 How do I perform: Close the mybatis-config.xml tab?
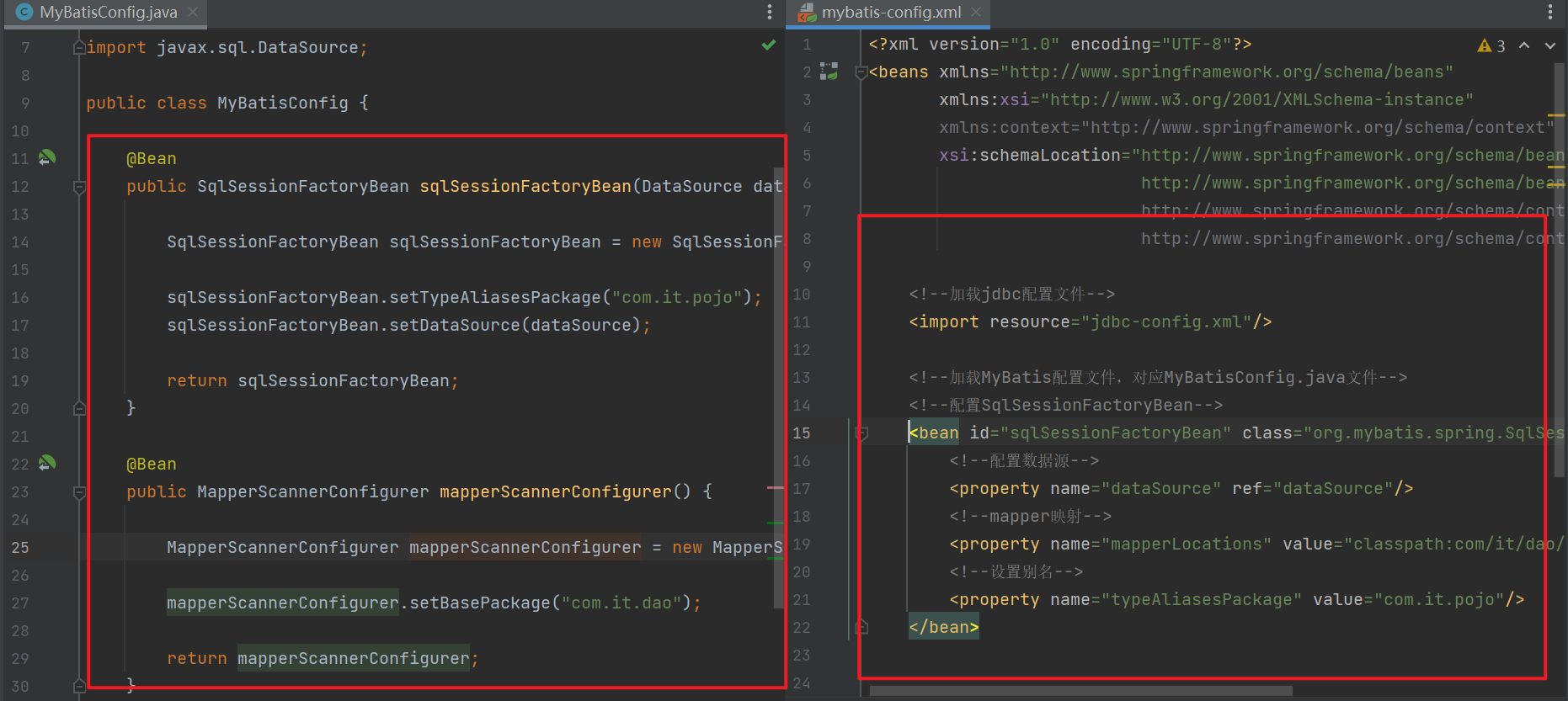[x=976, y=13]
